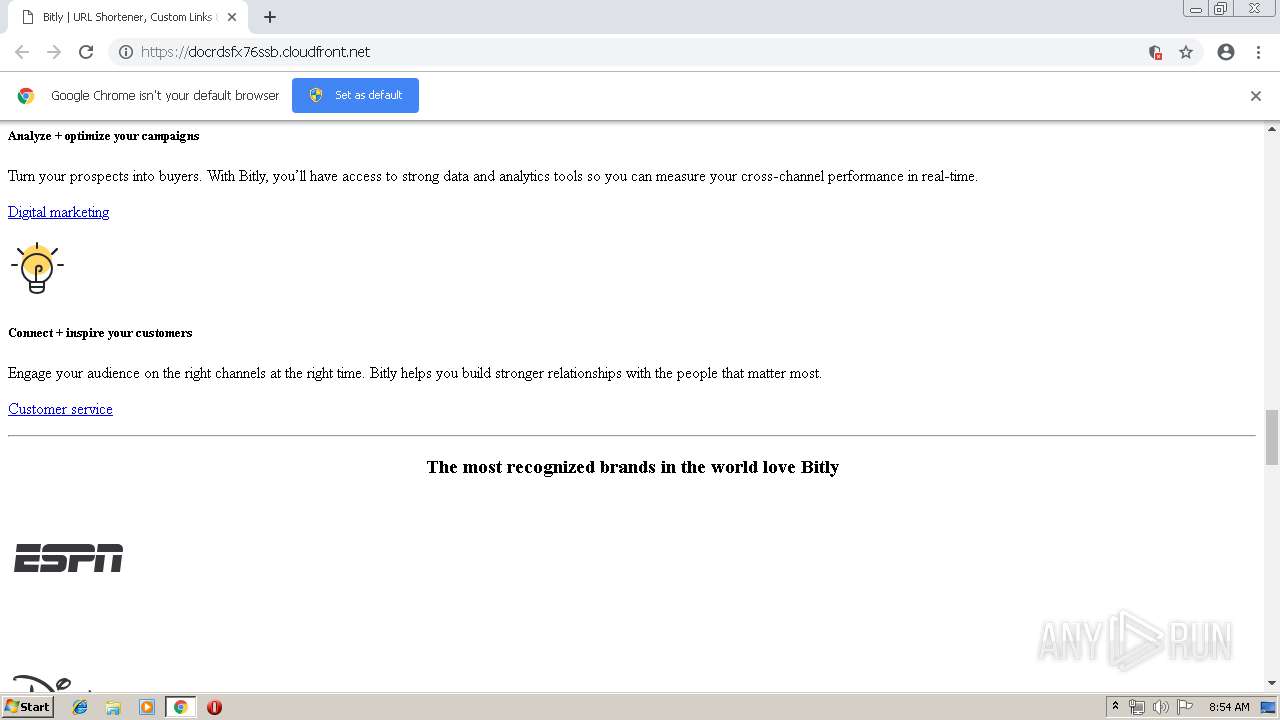Dismiss the default browser notification bar
Screen dimensions: 1280x720
[x=1256, y=96]
